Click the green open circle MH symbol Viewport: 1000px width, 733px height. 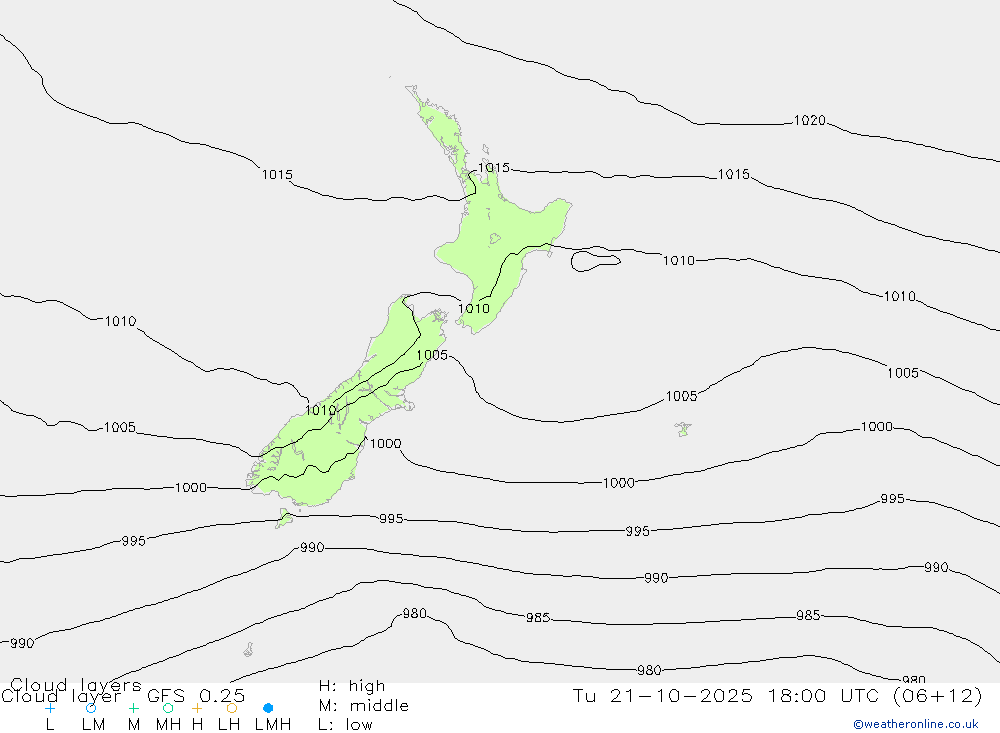click(x=168, y=708)
